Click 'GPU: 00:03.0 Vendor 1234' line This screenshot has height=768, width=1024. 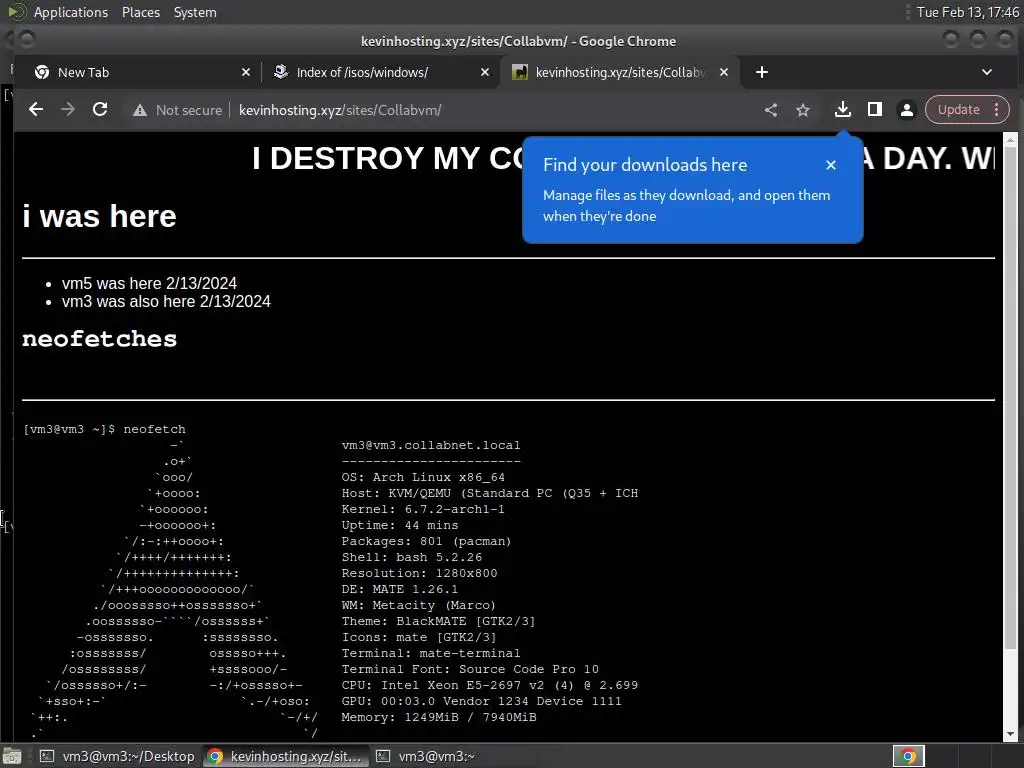click(481, 701)
